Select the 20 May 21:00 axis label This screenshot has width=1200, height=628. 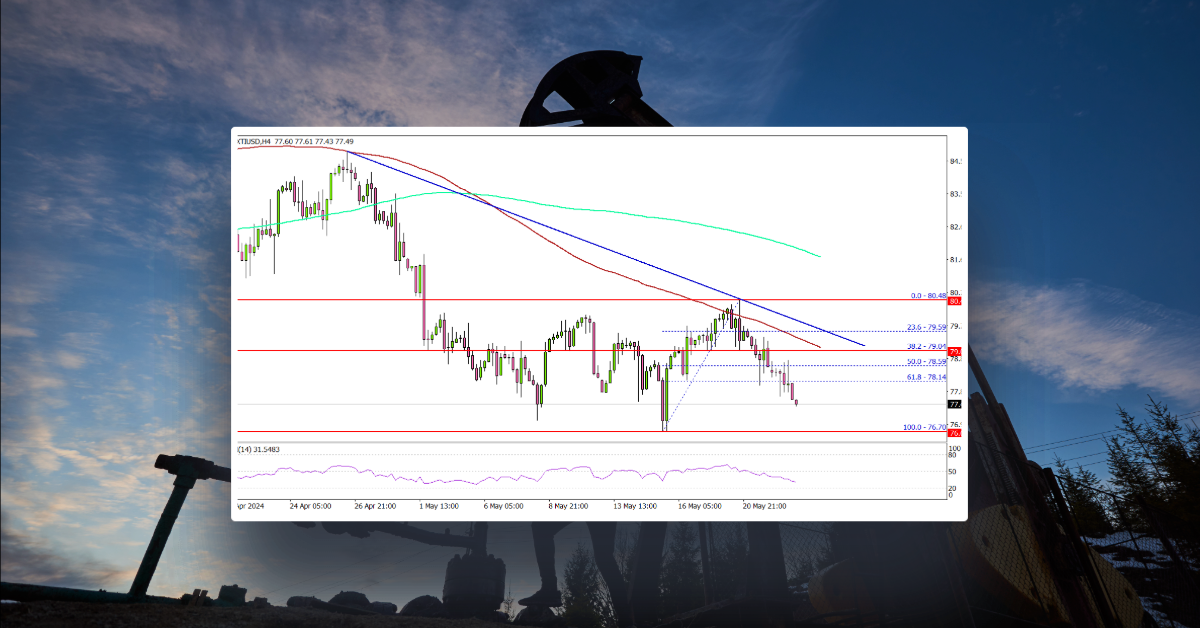766,506
